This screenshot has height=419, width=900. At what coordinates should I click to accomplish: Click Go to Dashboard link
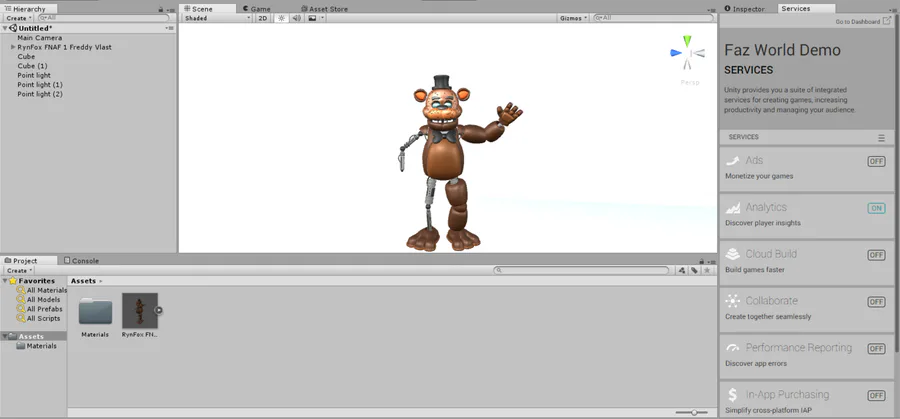click(863, 22)
